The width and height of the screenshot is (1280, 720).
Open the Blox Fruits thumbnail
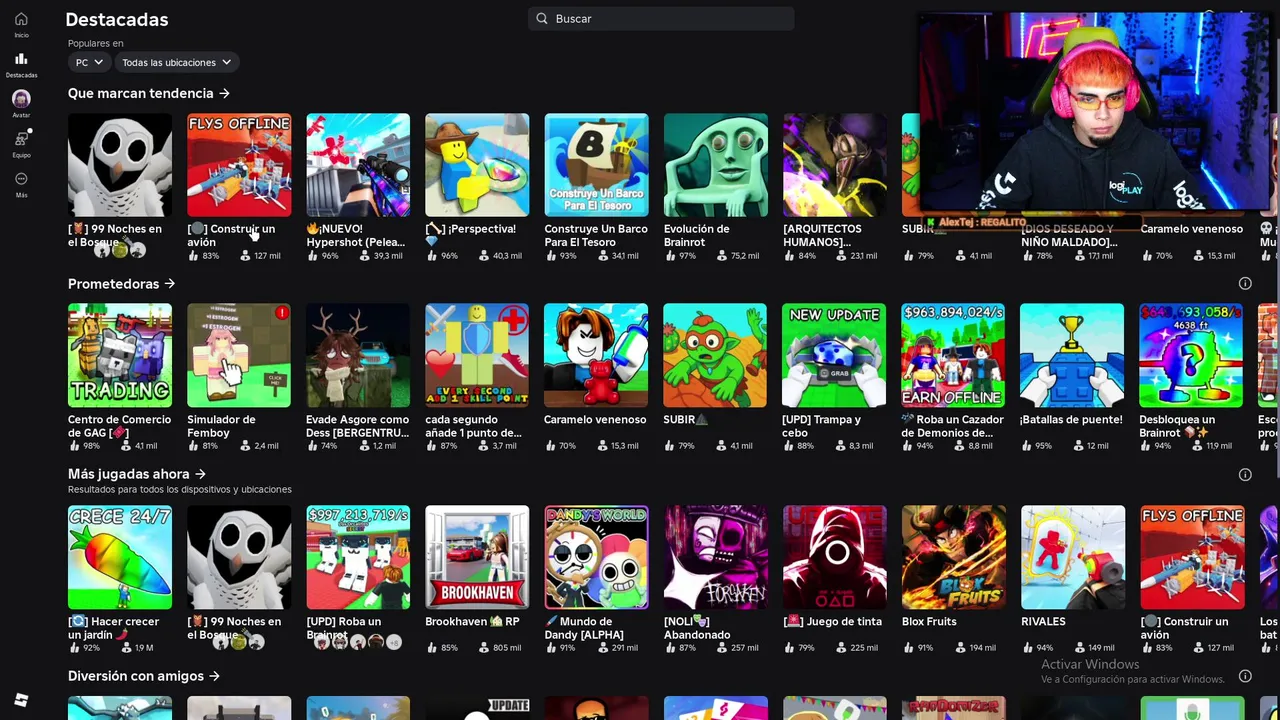954,558
